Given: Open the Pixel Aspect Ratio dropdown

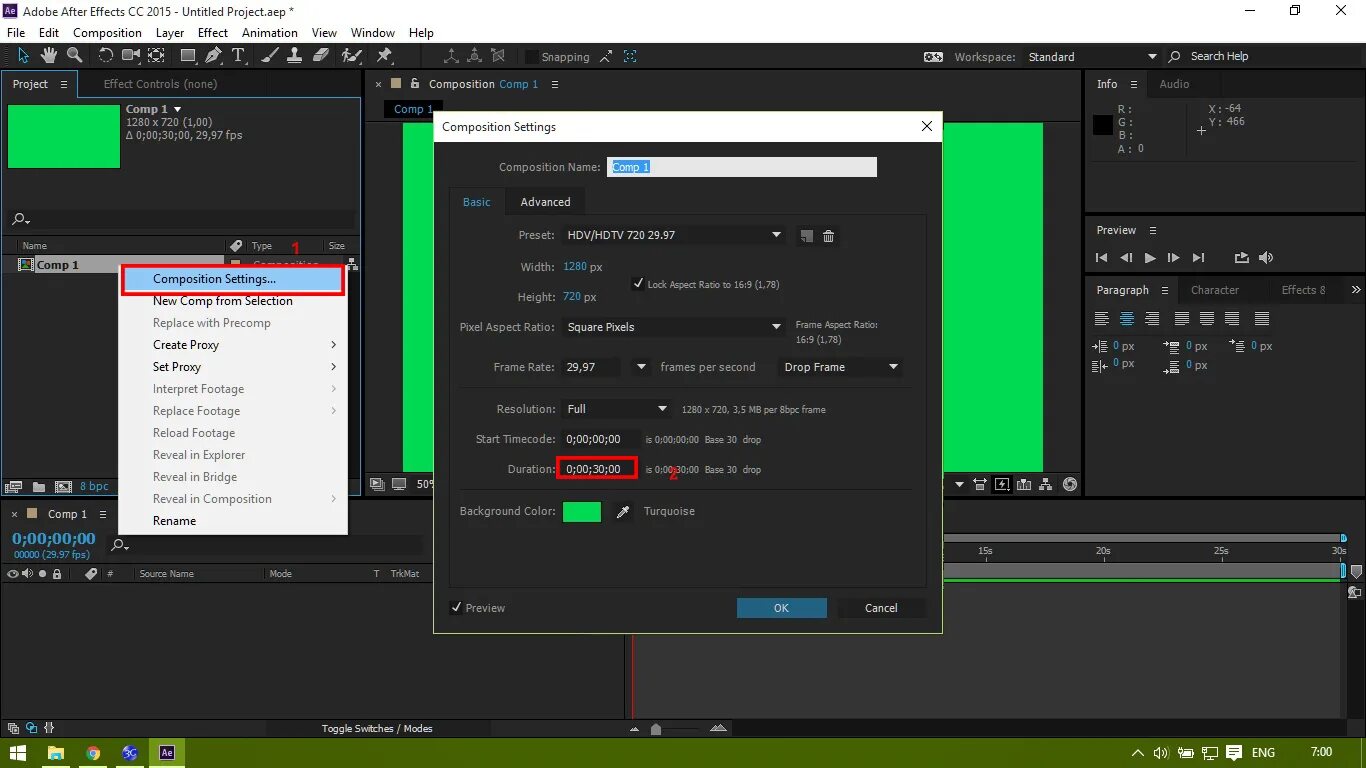Looking at the screenshot, I should pos(674,327).
